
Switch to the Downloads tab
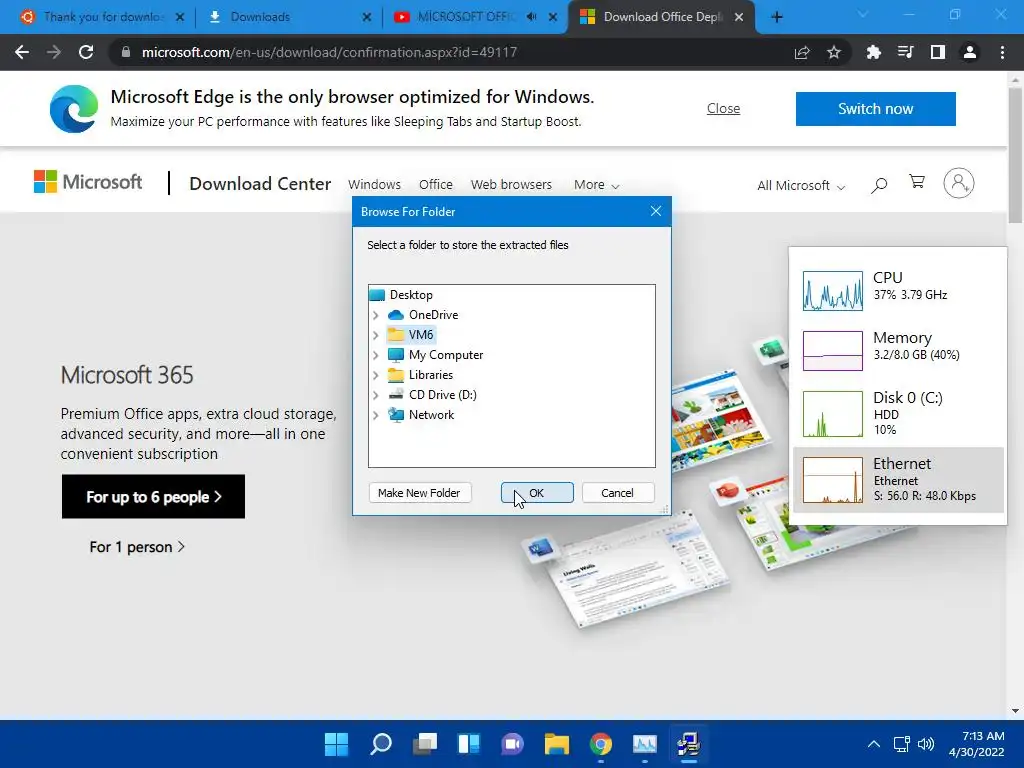(287, 17)
